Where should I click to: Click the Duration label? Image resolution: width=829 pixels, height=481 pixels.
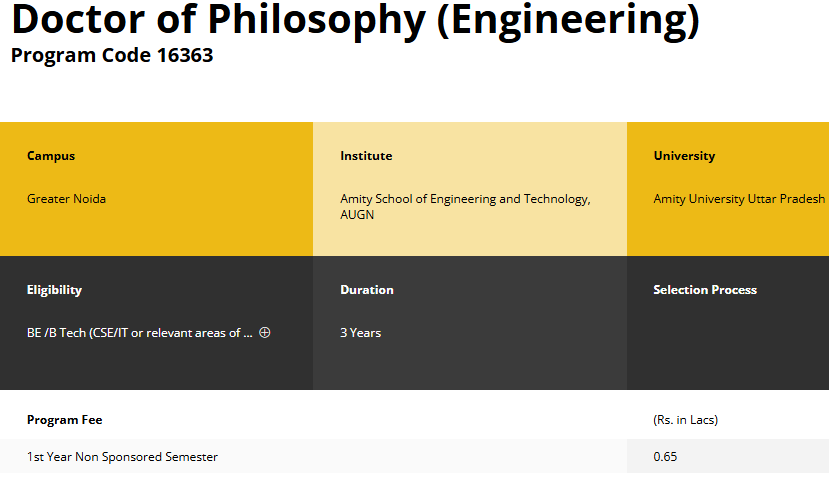[x=366, y=290]
